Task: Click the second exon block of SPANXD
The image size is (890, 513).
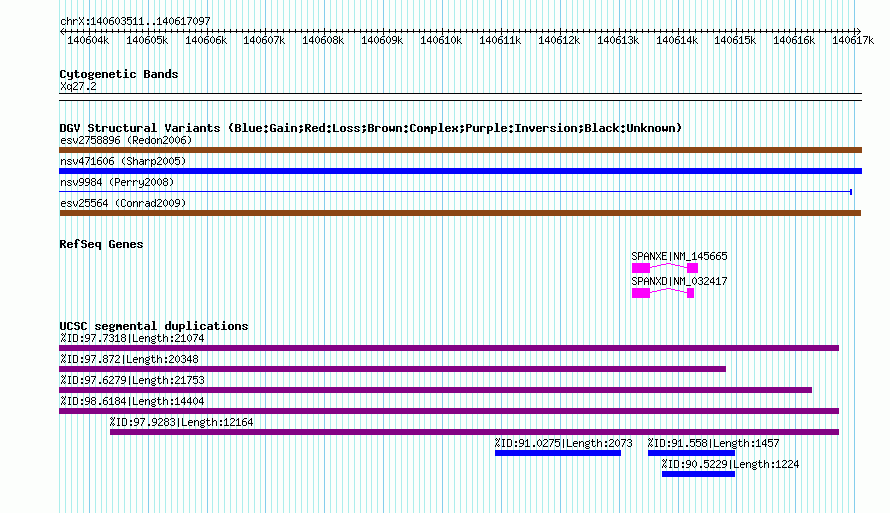Action: (x=690, y=293)
